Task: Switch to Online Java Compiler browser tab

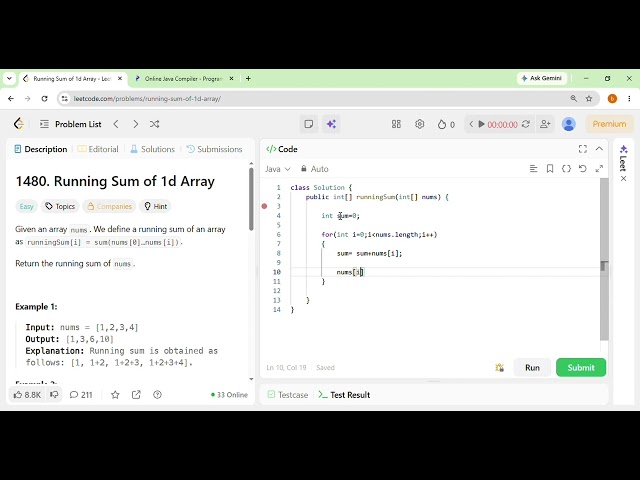Action: 184,79
